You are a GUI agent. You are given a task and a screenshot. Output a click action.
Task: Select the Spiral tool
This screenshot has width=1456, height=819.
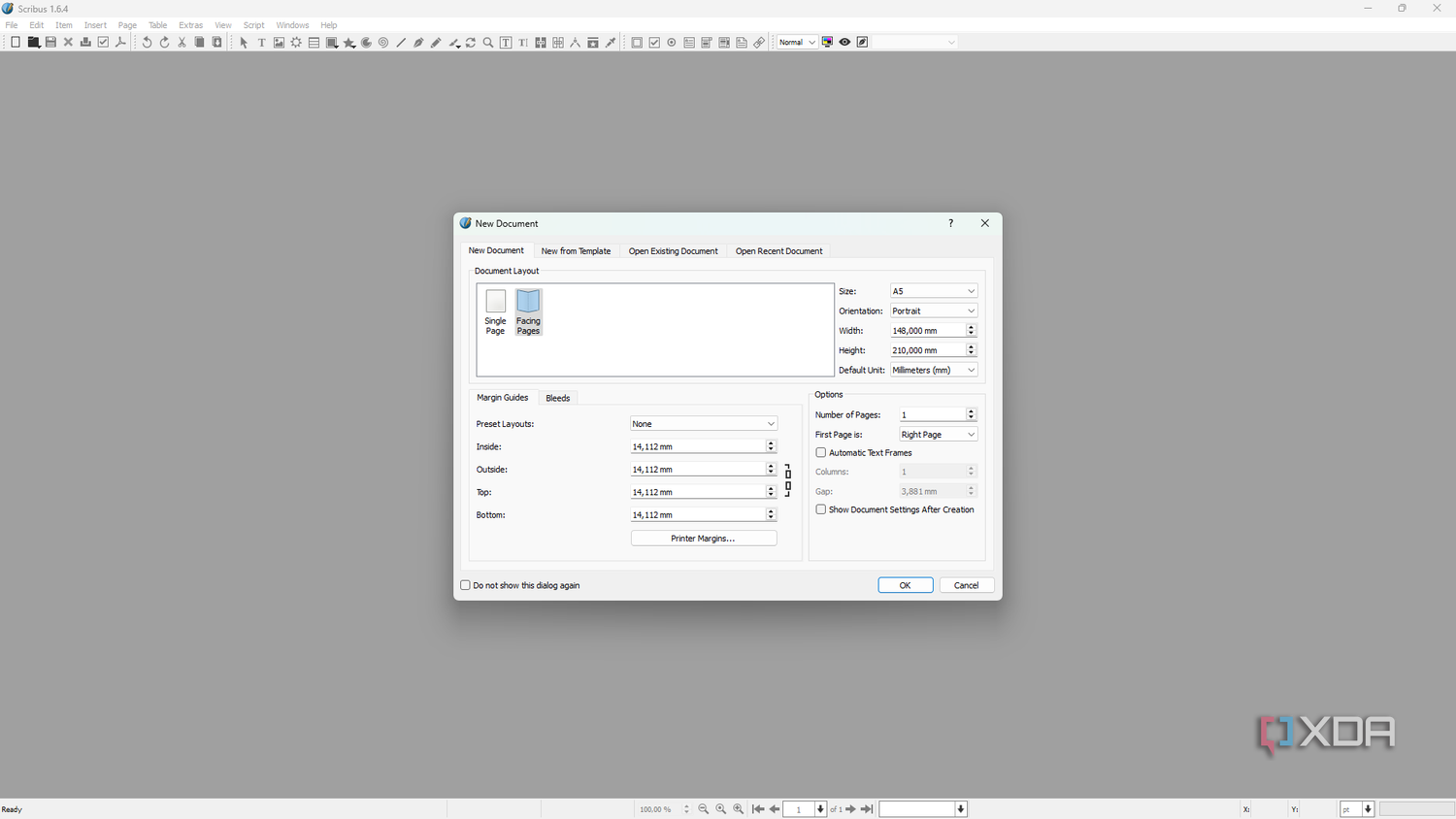pyautogui.click(x=383, y=43)
